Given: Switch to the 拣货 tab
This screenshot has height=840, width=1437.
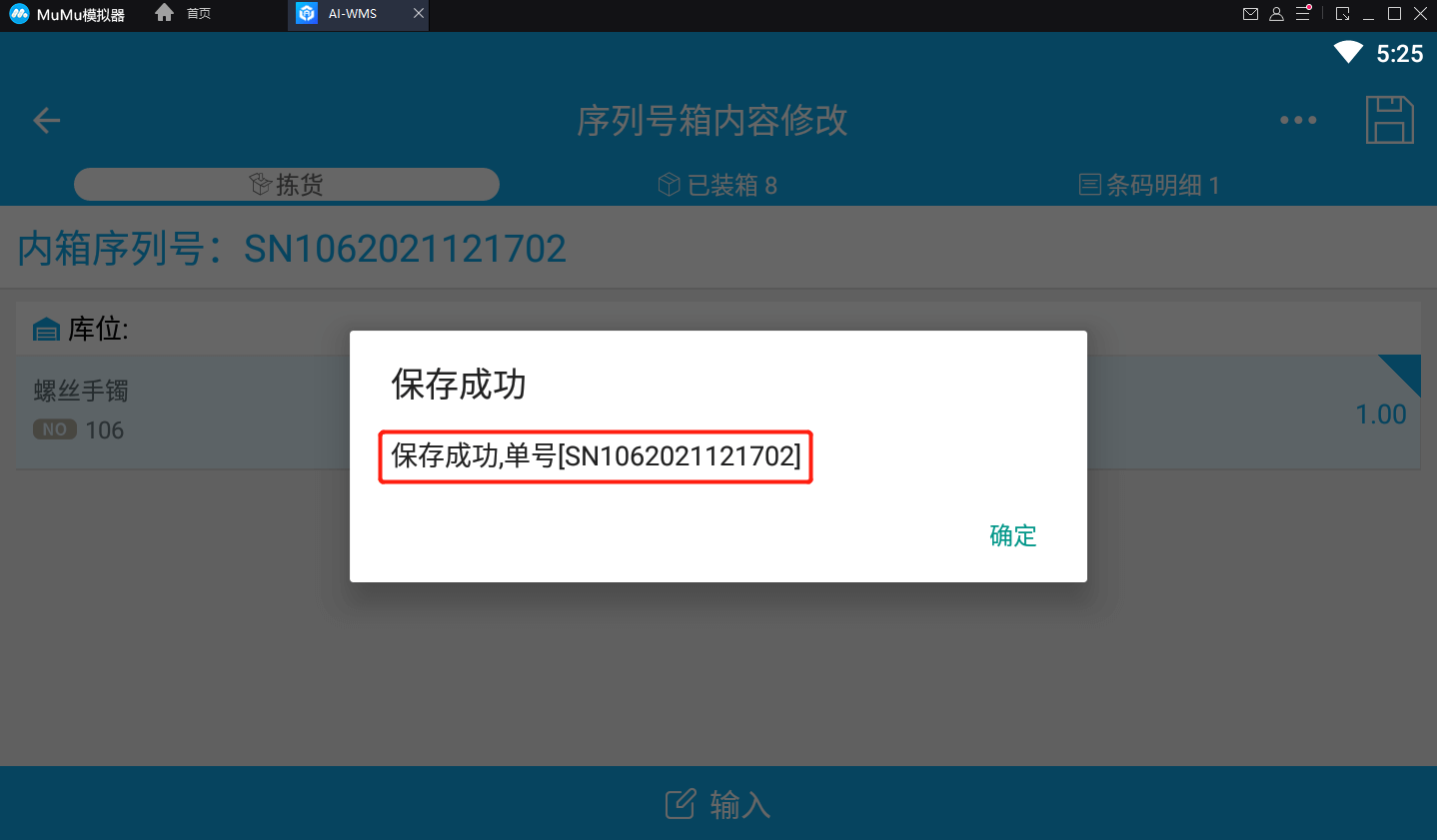Looking at the screenshot, I should (x=287, y=185).
